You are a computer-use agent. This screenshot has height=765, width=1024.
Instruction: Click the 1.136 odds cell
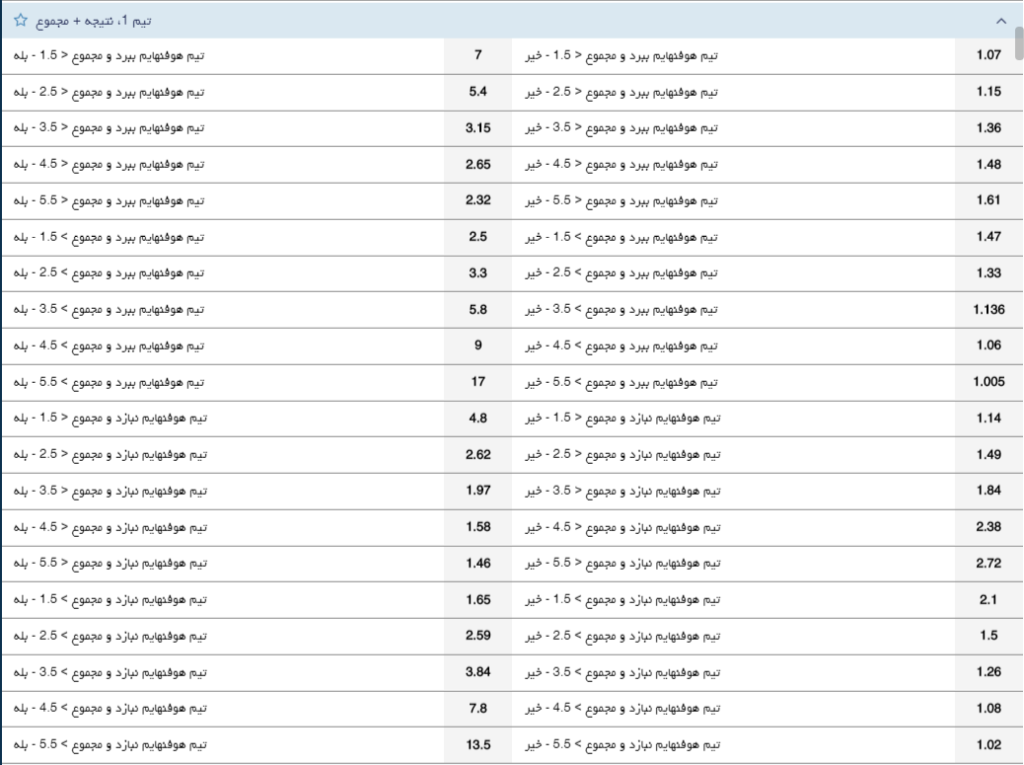(988, 309)
